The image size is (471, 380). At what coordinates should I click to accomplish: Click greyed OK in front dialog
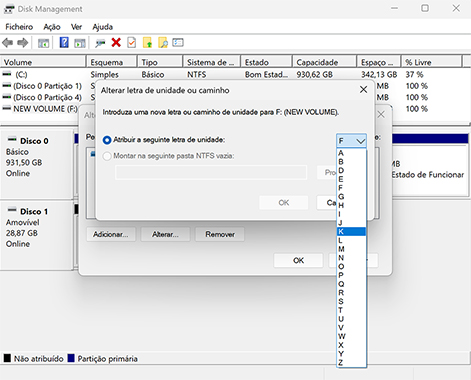284,203
